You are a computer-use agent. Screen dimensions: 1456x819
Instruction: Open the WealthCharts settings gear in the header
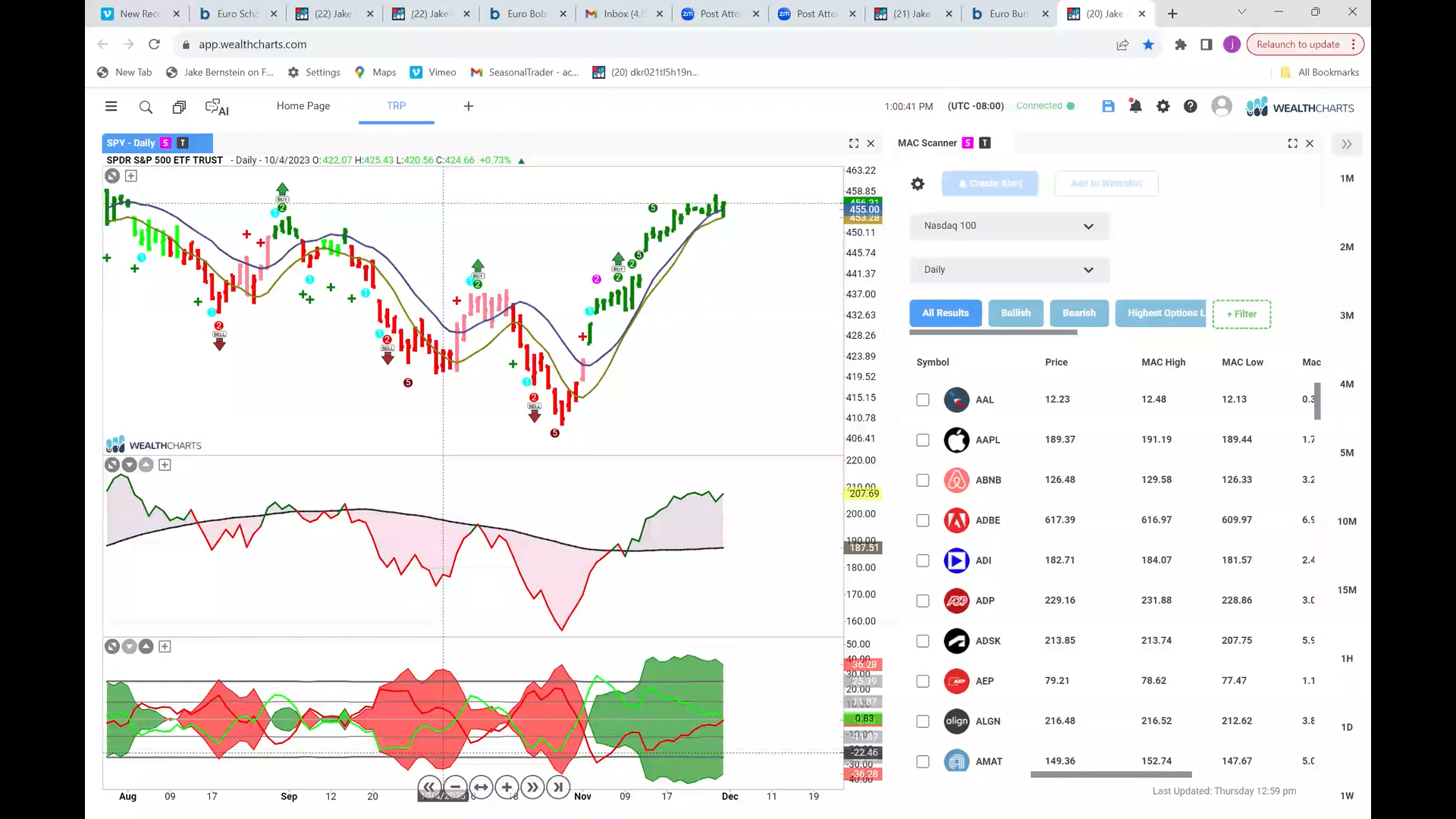tap(1163, 106)
